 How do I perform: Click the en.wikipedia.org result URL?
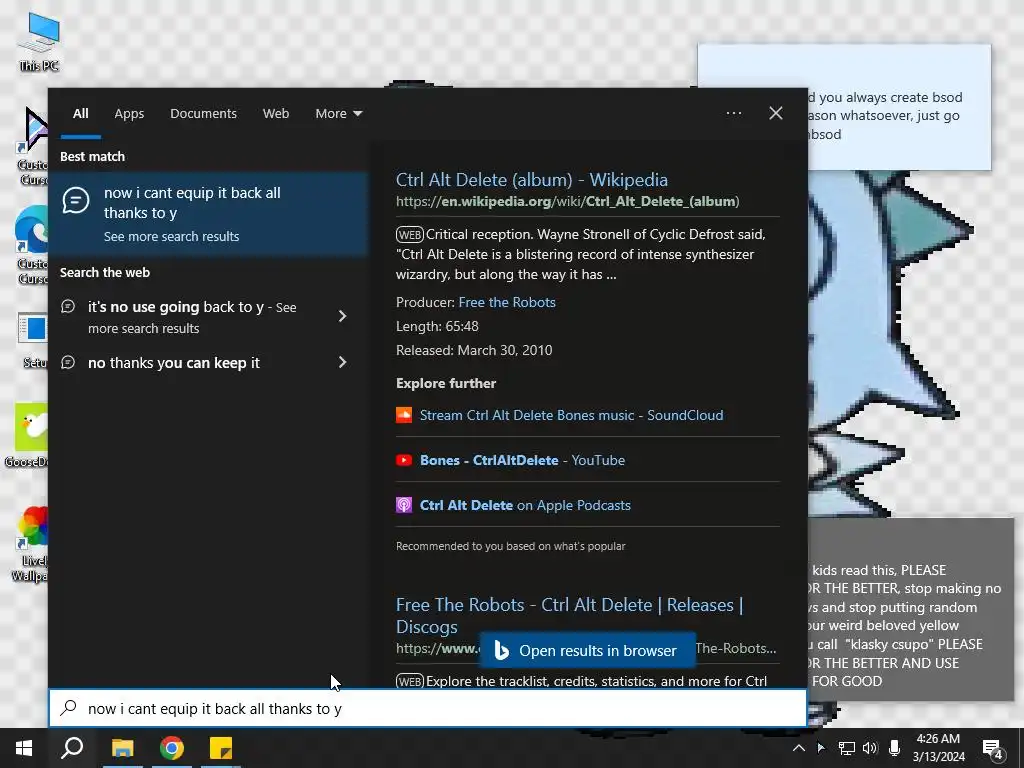pos(568,201)
